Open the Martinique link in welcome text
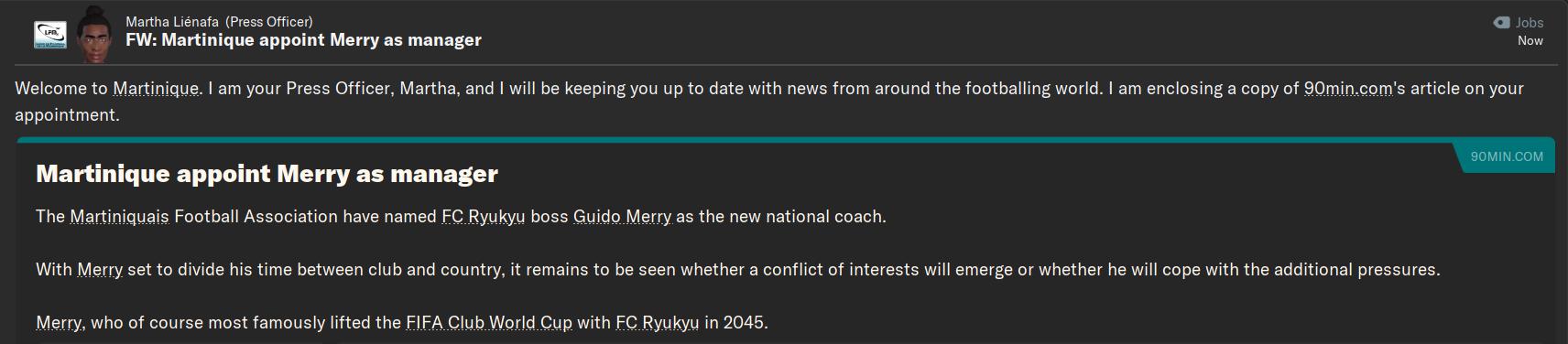The width and height of the screenshot is (1568, 344). 156,89
